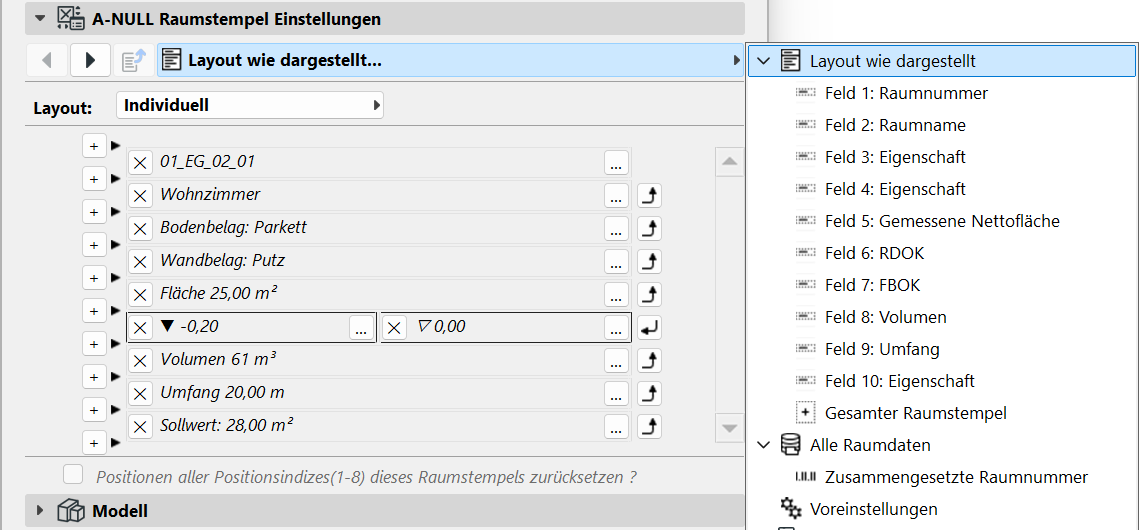Click the previous page arrow button
The width and height of the screenshot is (1148, 530).
point(47,61)
